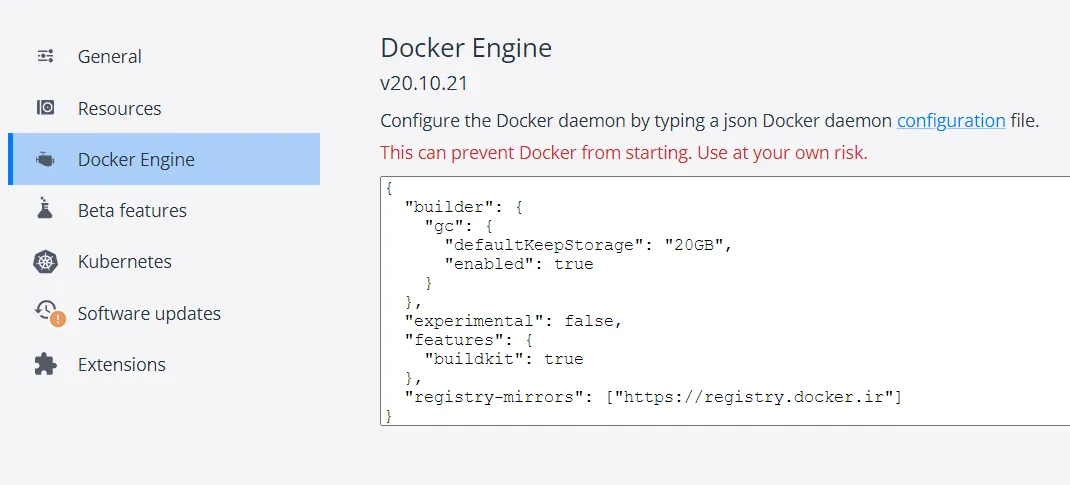The image size is (1070, 485).
Task: Show the Extensions settings page
Action: coord(122,364)
